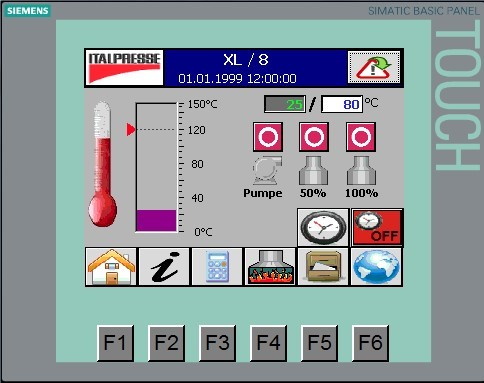Open the clock timer settings icon

pos(323,228)
